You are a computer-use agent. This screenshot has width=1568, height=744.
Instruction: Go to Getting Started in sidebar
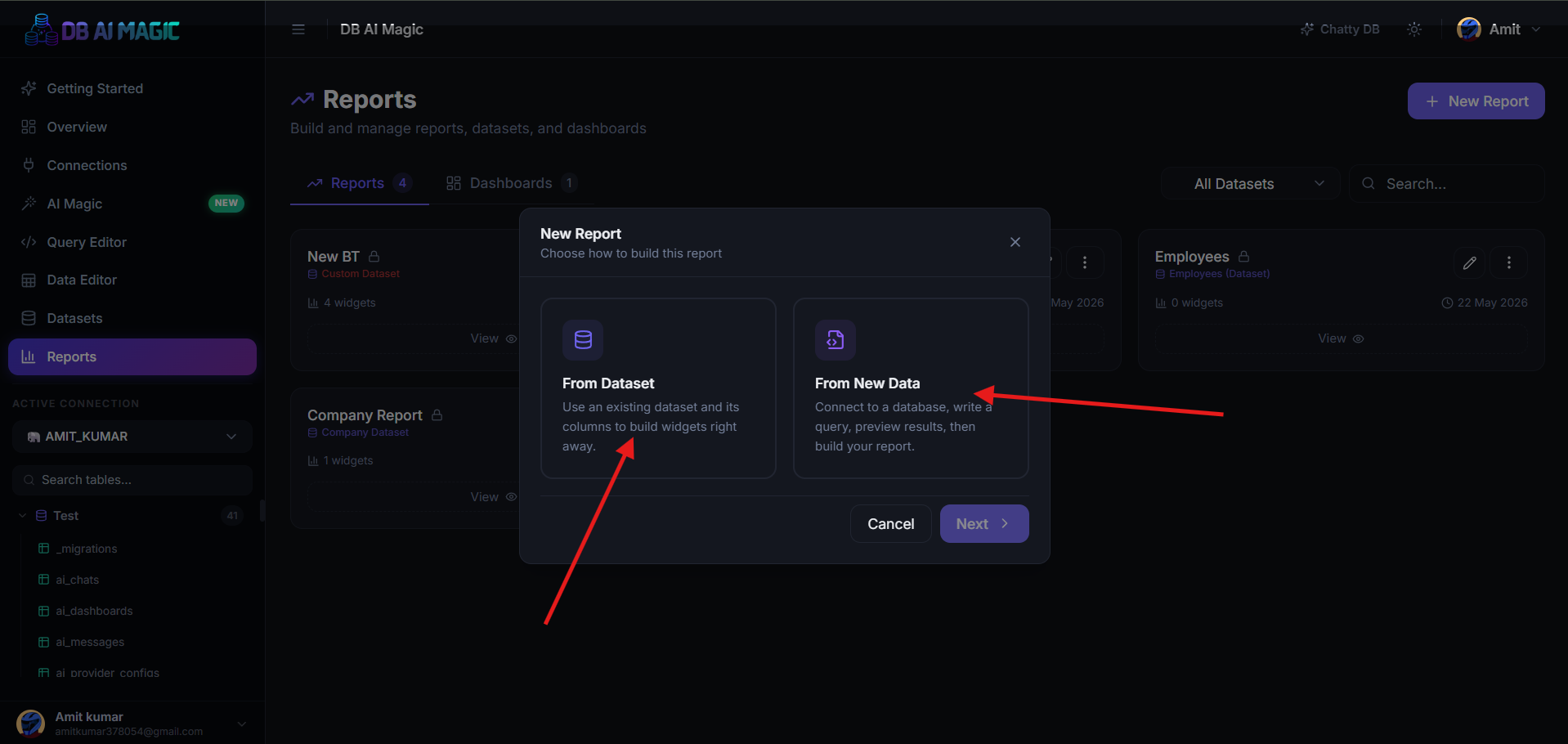[132, 88]
